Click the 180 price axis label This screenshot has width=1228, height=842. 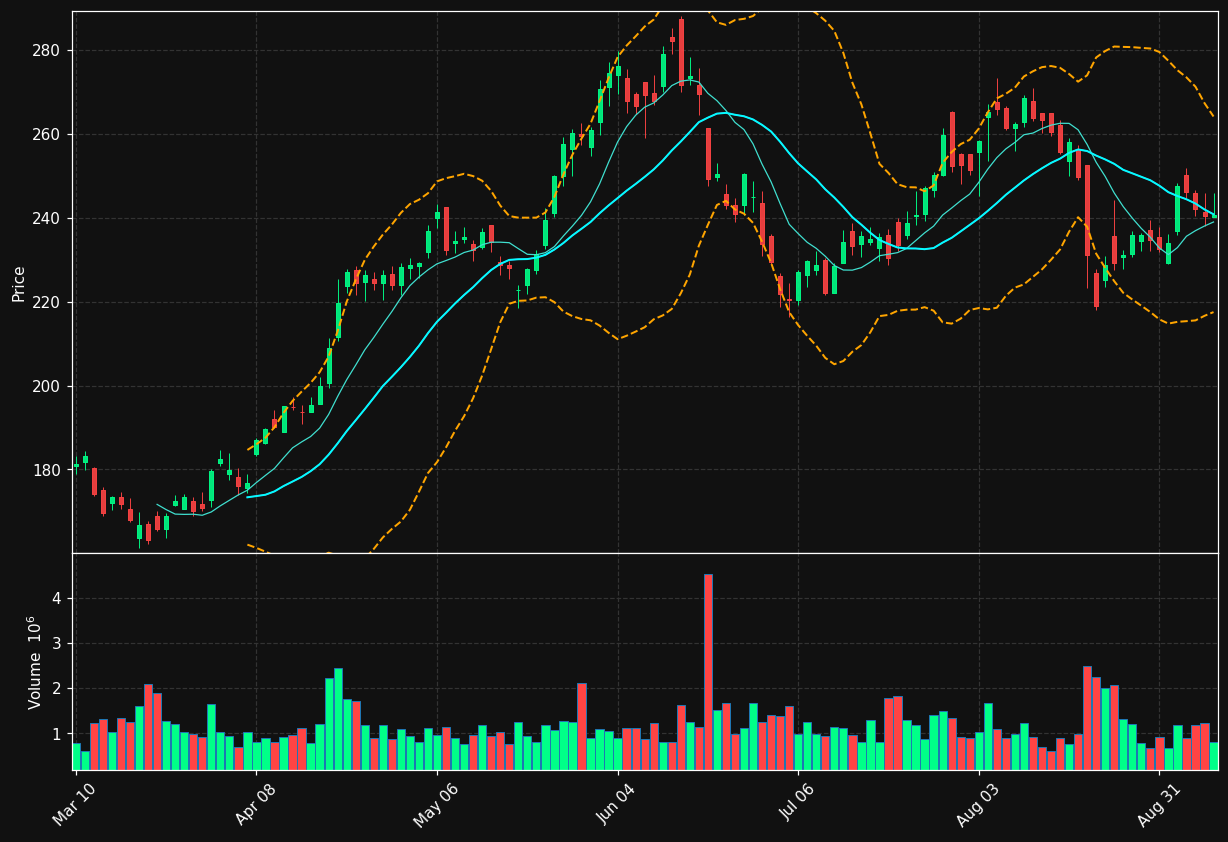47,471
